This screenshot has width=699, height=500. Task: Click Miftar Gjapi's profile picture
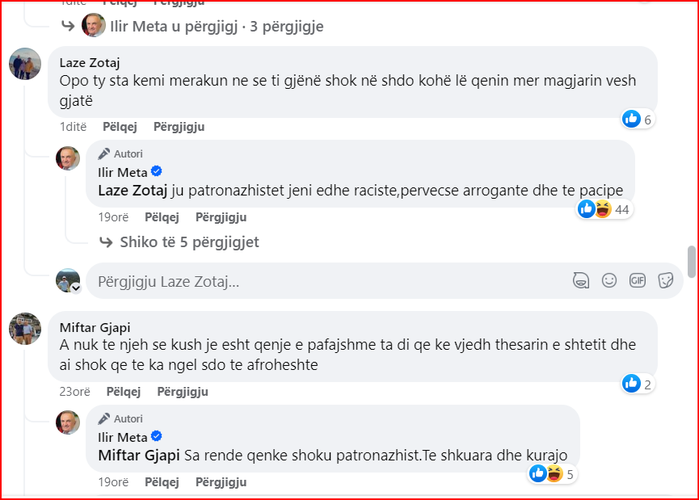[25, 327]
